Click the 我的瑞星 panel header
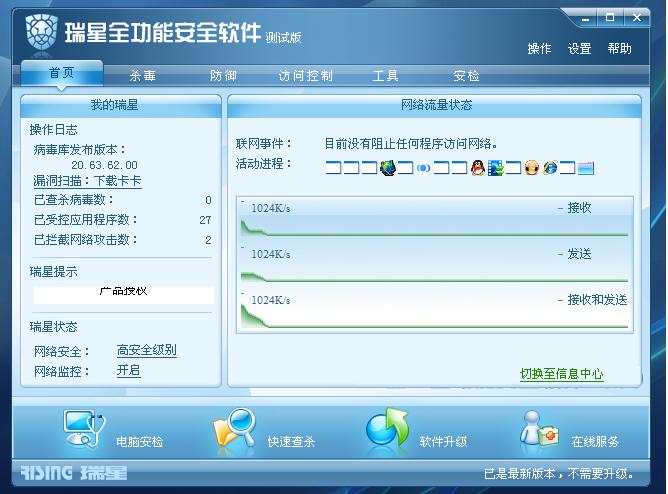The image size is (668, 494). pyautogui.click(x=121, y=105)
